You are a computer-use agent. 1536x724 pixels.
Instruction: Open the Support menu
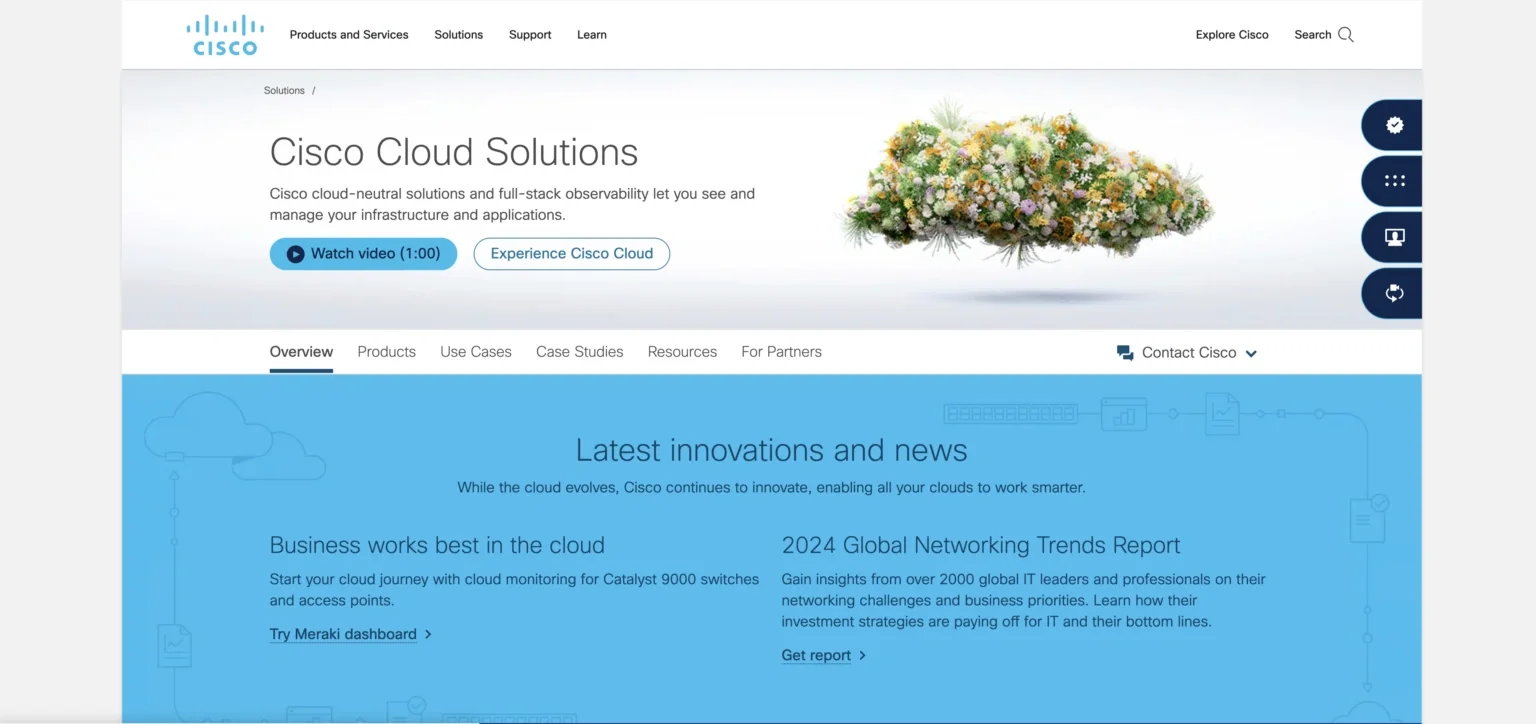[530, 35]
